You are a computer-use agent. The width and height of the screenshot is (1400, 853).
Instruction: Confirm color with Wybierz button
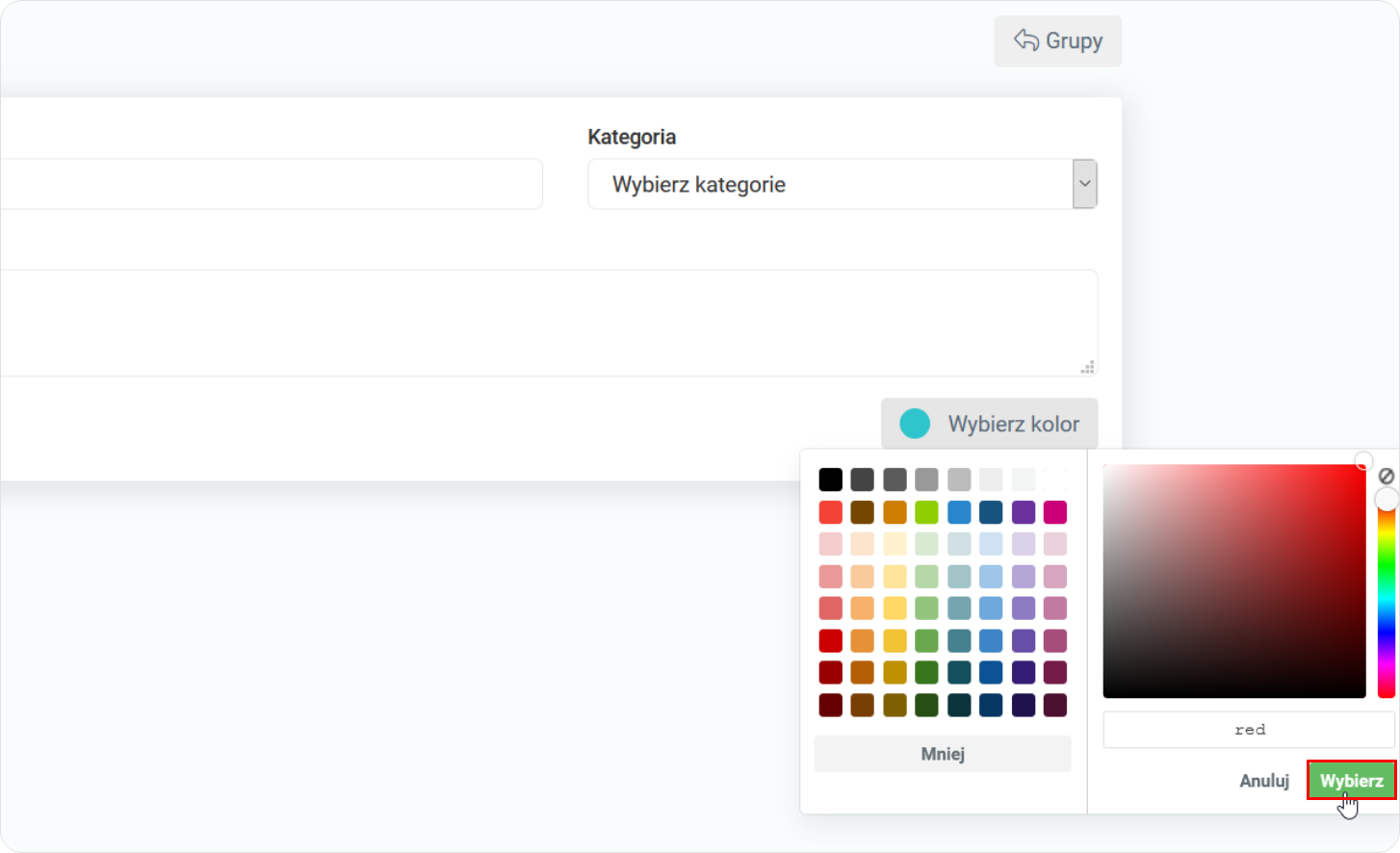point(1351,781)
